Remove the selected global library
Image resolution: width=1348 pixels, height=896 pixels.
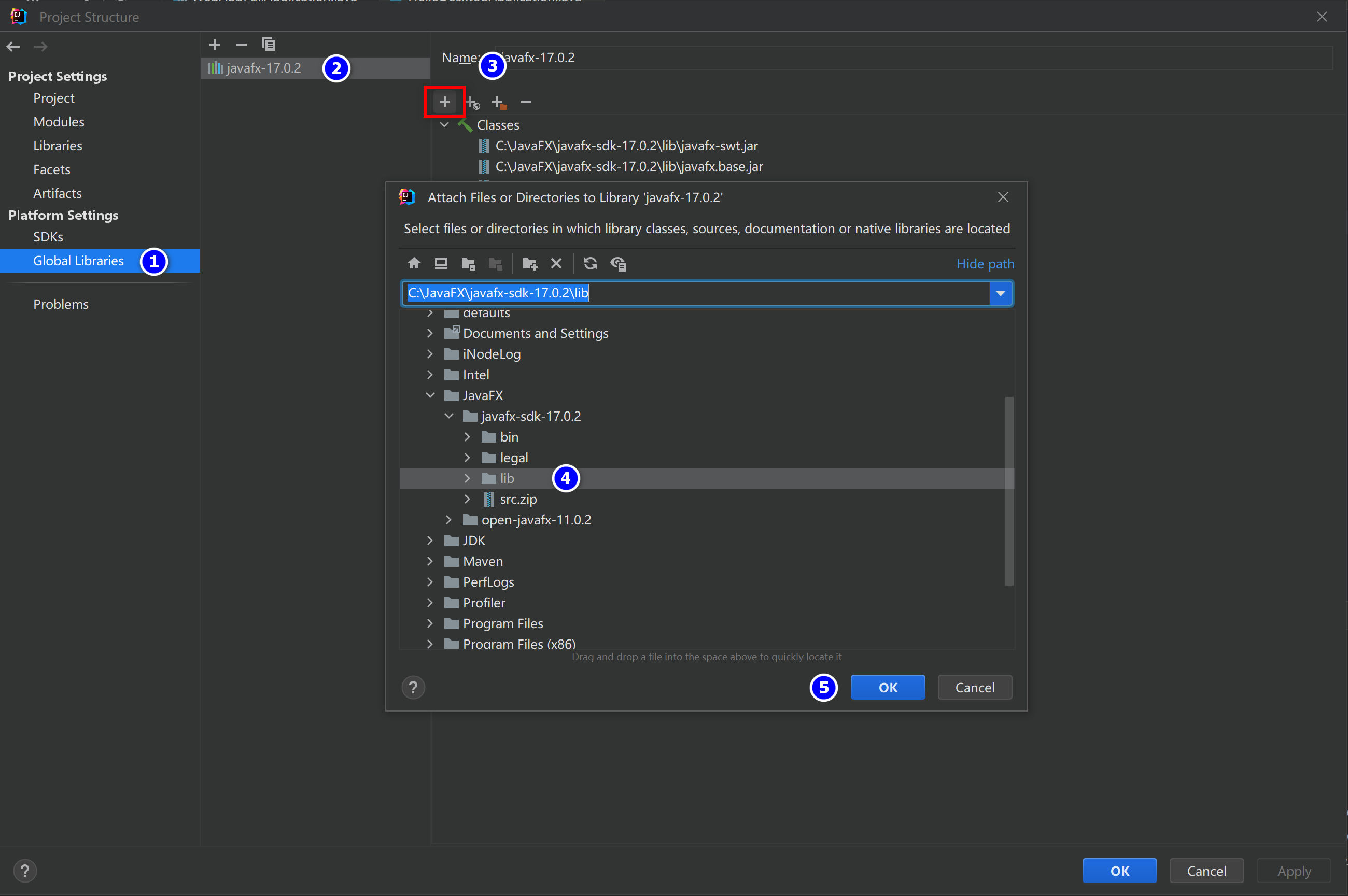pos(241,44)
